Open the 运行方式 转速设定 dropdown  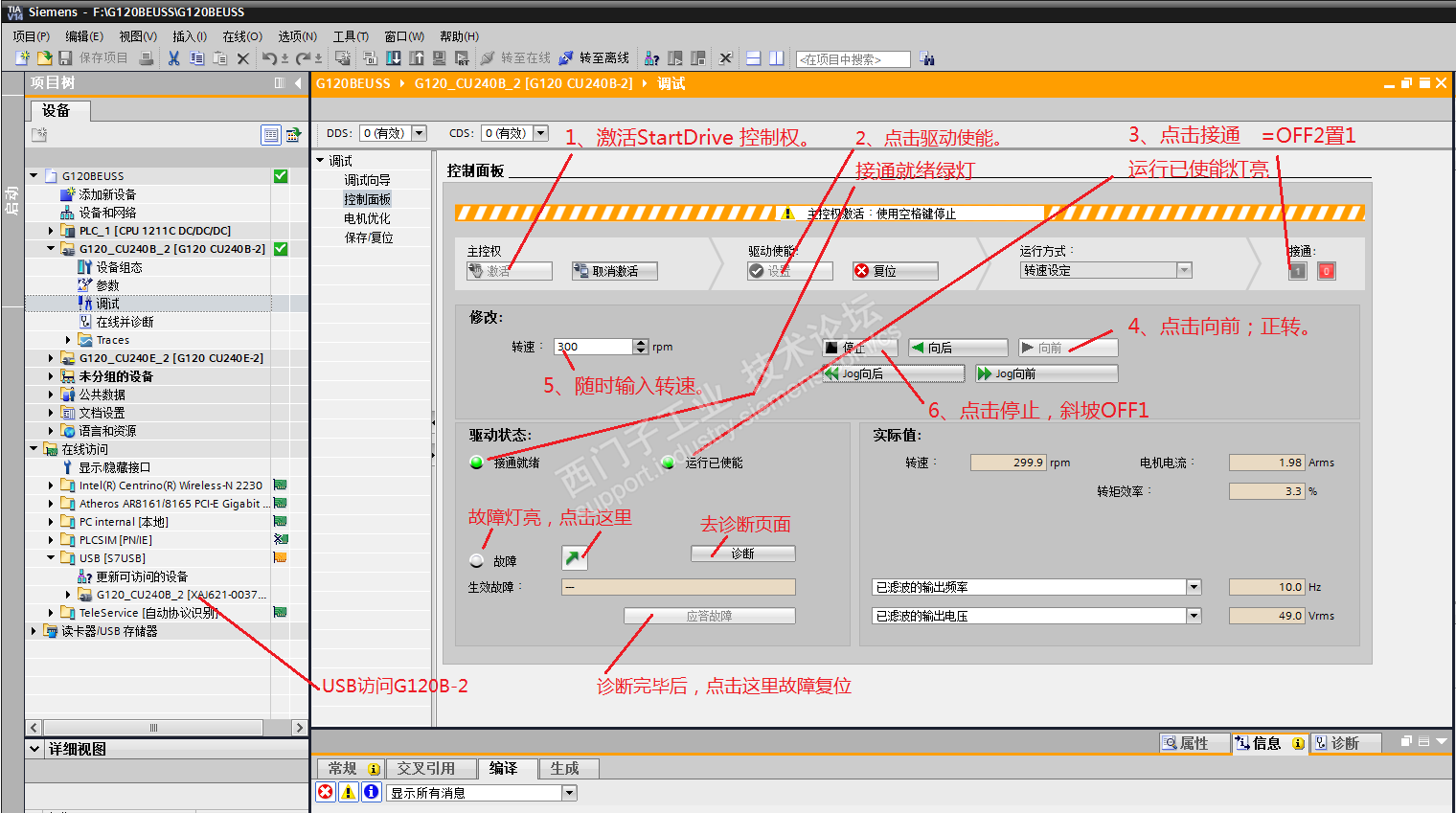(1185, 271)
